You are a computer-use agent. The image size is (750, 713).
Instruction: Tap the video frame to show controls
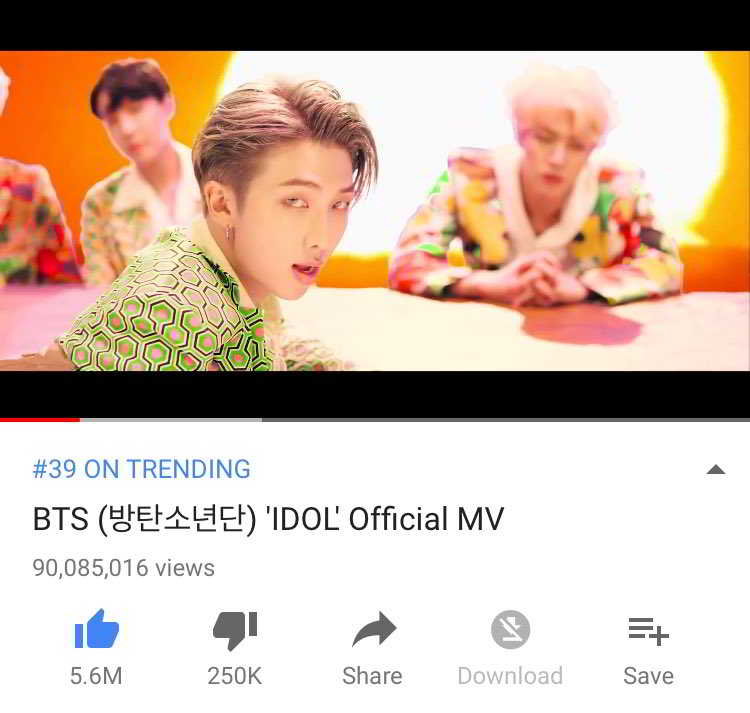(x=375, y=210)
